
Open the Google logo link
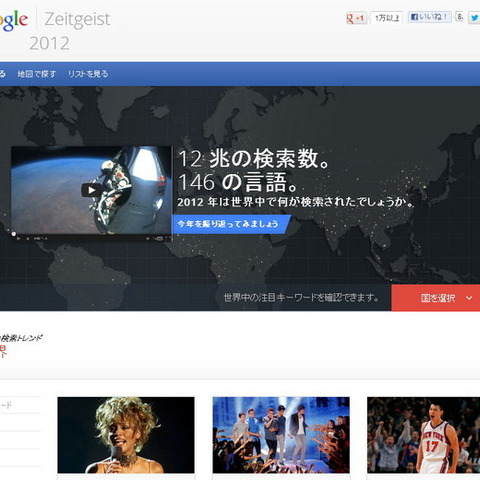pyautogui.click(x=14, y=20)
